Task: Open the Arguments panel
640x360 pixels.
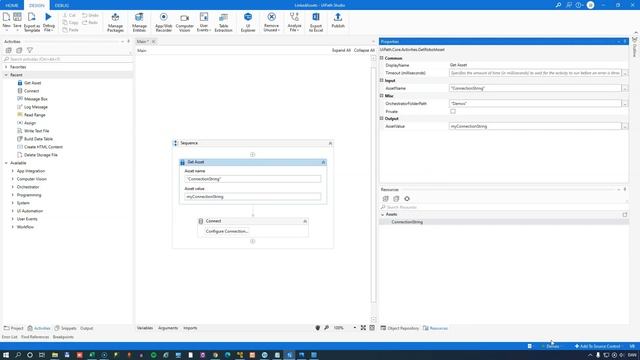Action: [x=168, y=328]
